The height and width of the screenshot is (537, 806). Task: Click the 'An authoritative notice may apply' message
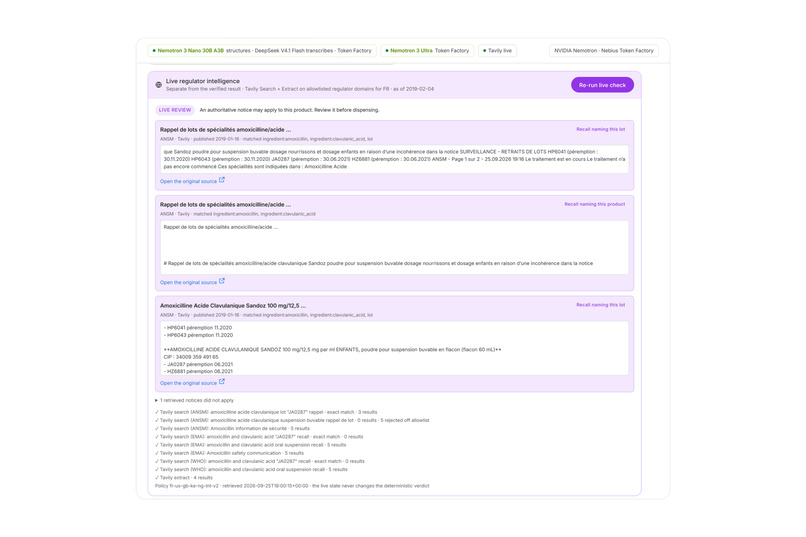(x=289, y=110)
